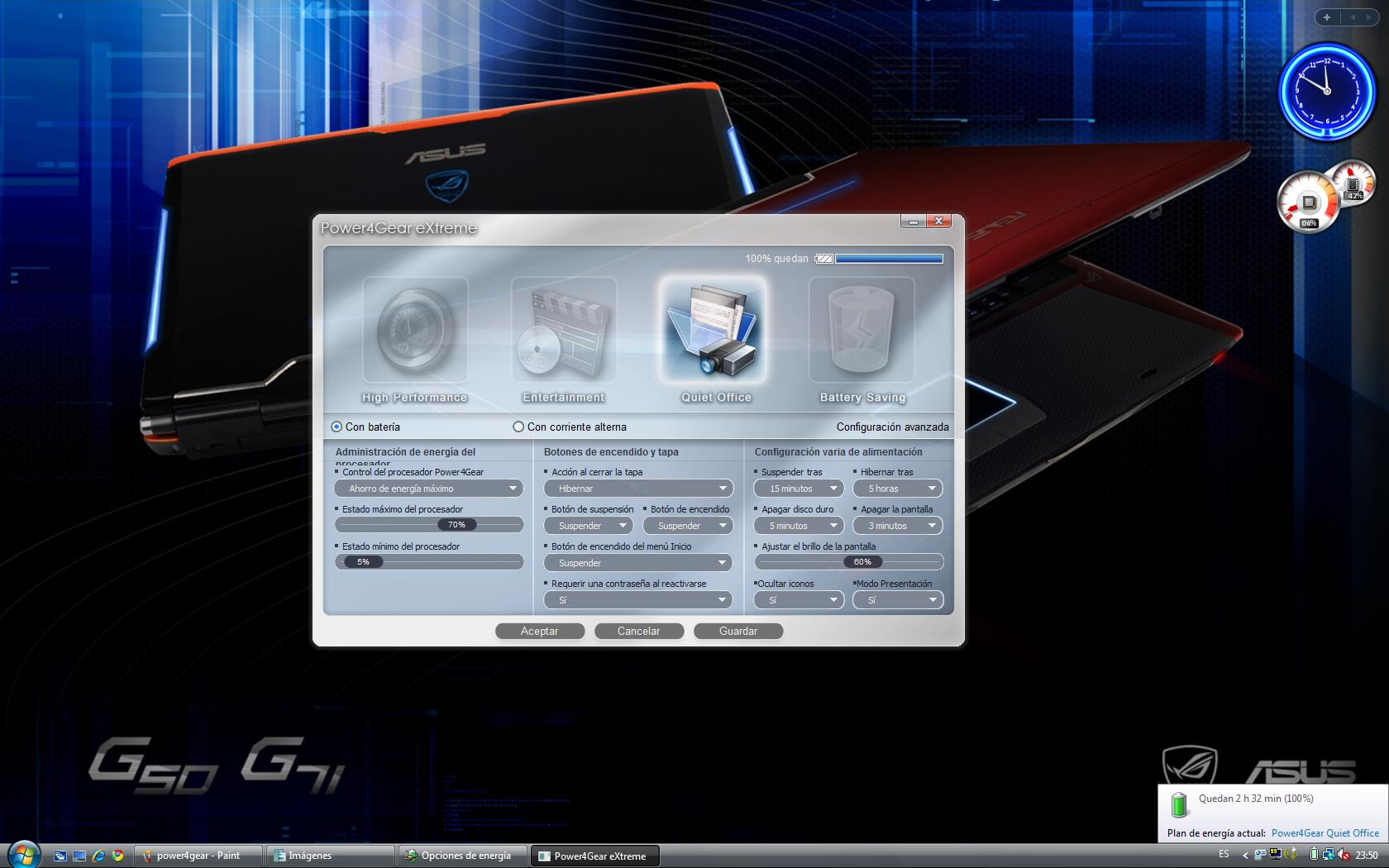Select the 'Con batería' radio button
1389x868 pixels.
tap(337, 427)
